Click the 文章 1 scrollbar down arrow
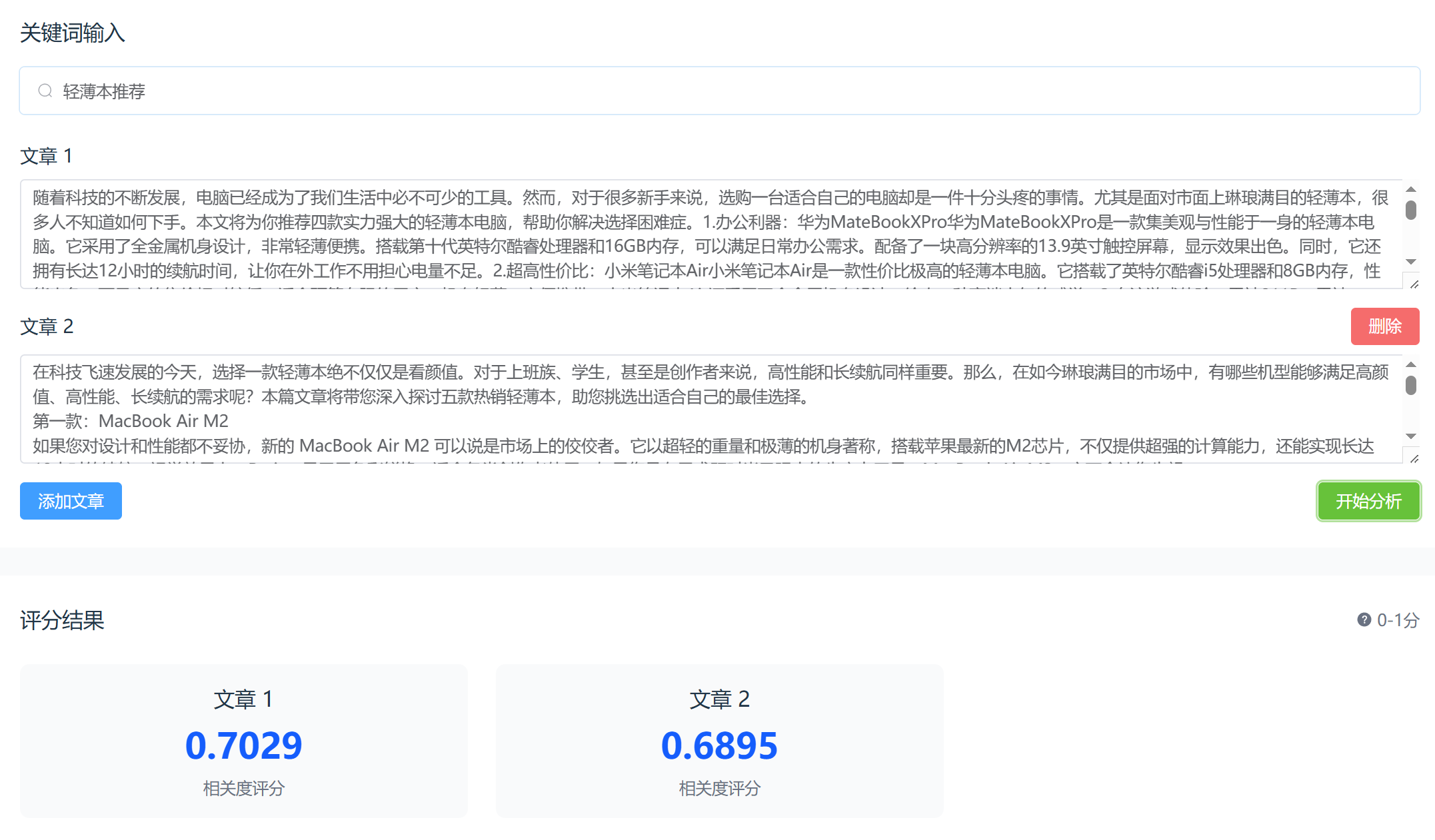Viewport: 1435px width, 840px height. (1410, 262)
